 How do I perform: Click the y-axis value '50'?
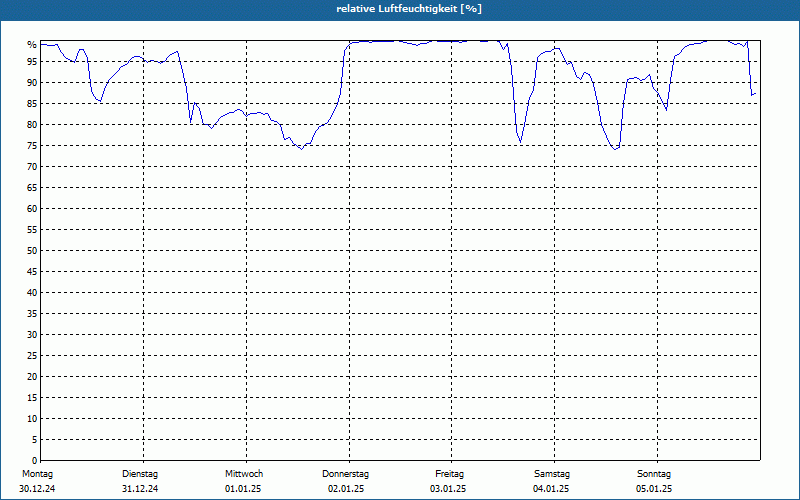pyautogui.click(x=32, y=251)
